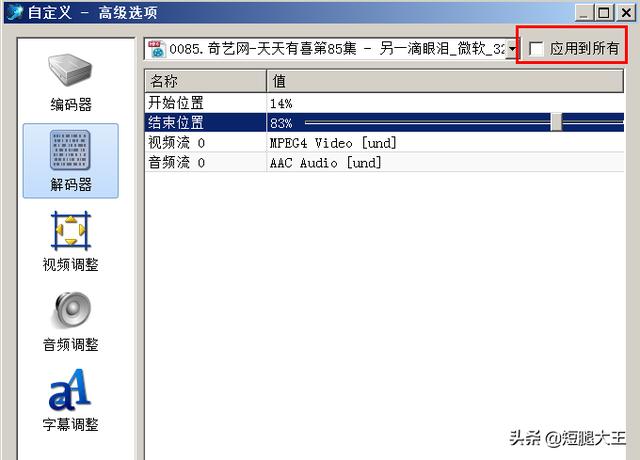Click the 名称 column header
The image size is (640, 460).
pos(206,81)
